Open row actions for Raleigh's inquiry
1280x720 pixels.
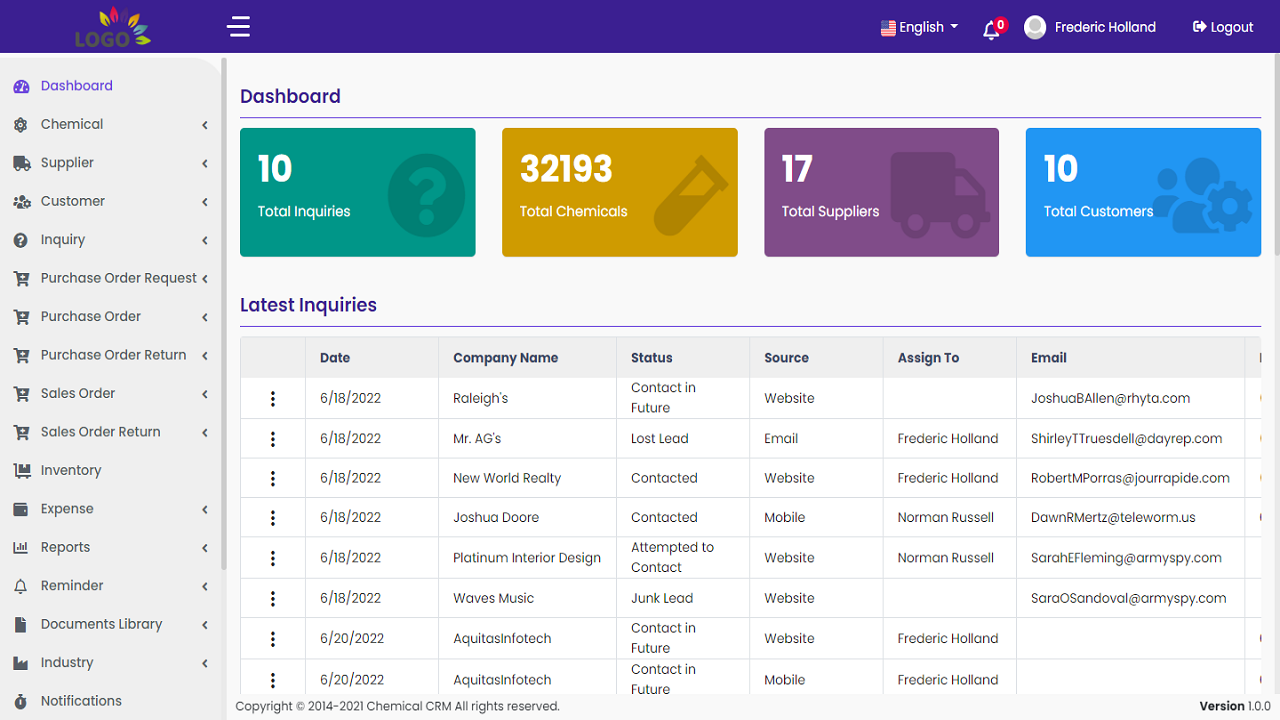pos(273,399)
